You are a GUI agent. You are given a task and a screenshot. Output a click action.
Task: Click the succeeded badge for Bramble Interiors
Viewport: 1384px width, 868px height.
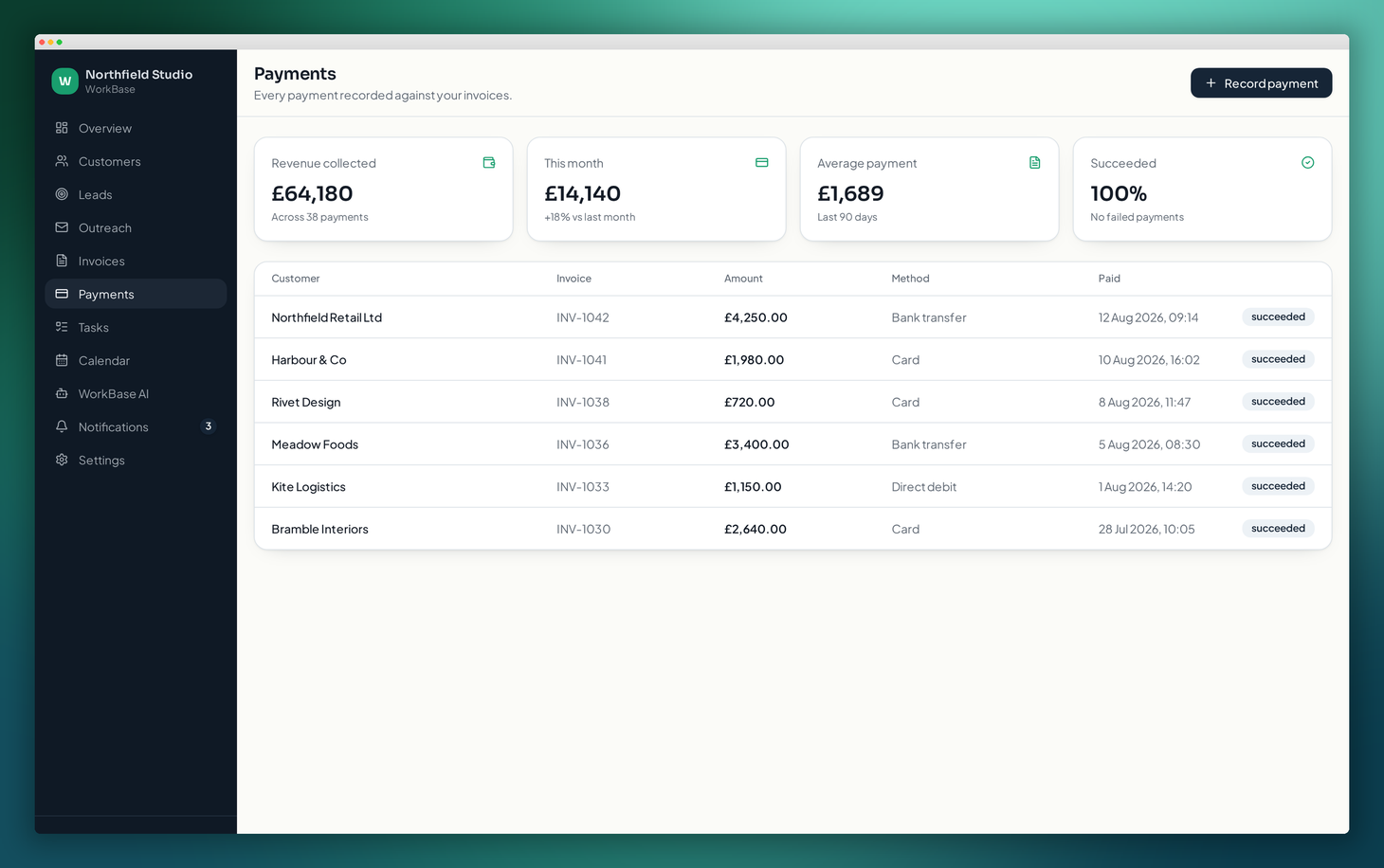pyautogui.click(x=1278, y=529)
